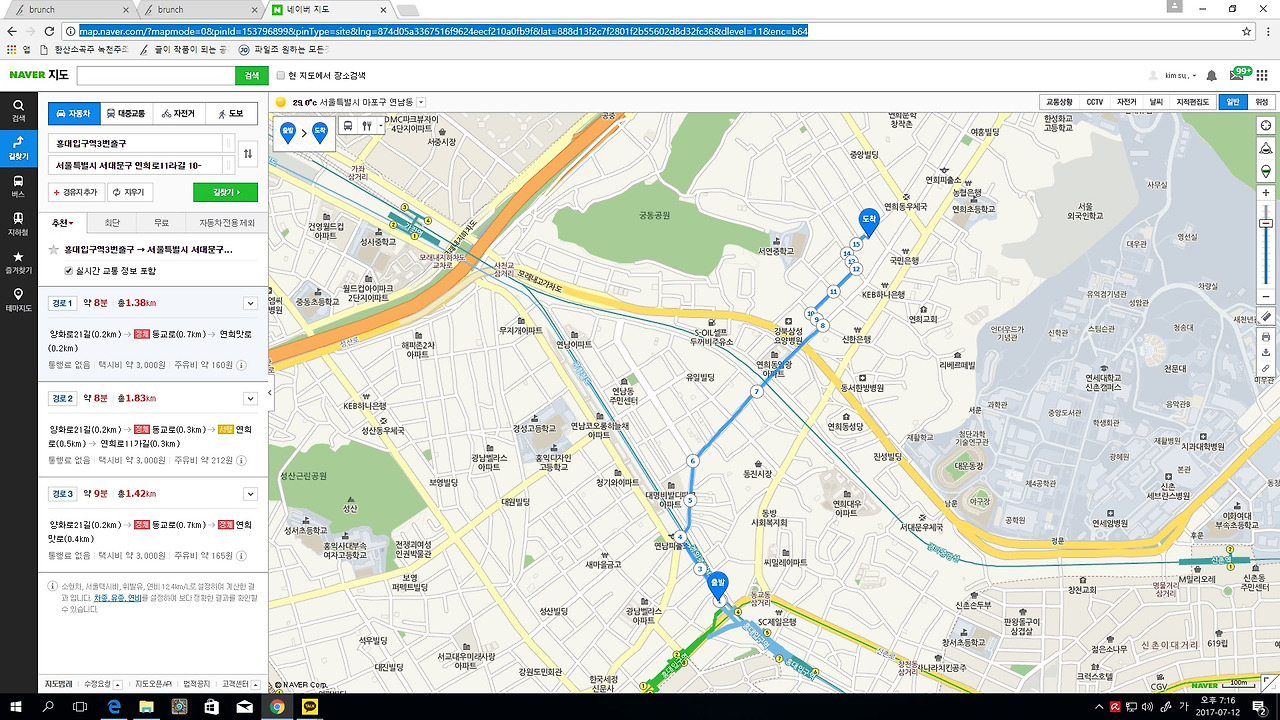Switch the map to 위성 satellite view
Screen dimensions: 1280x720
click(1261, 102)
